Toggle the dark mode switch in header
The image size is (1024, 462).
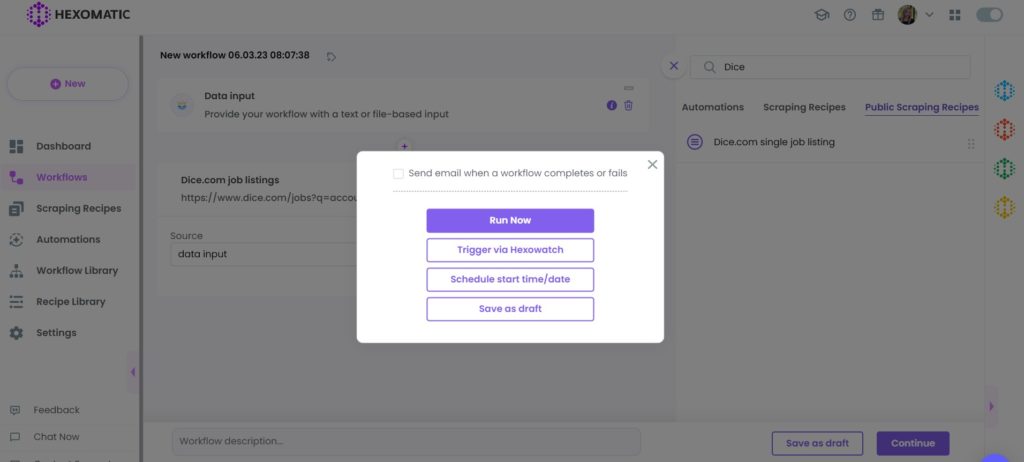pyautogui.click(x=989, y=14)
